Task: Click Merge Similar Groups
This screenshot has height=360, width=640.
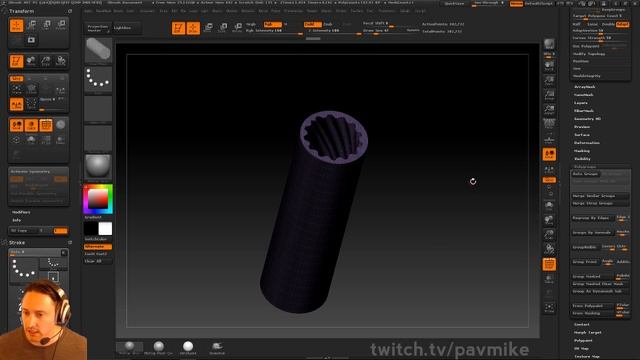Action: tap(600, 196)
